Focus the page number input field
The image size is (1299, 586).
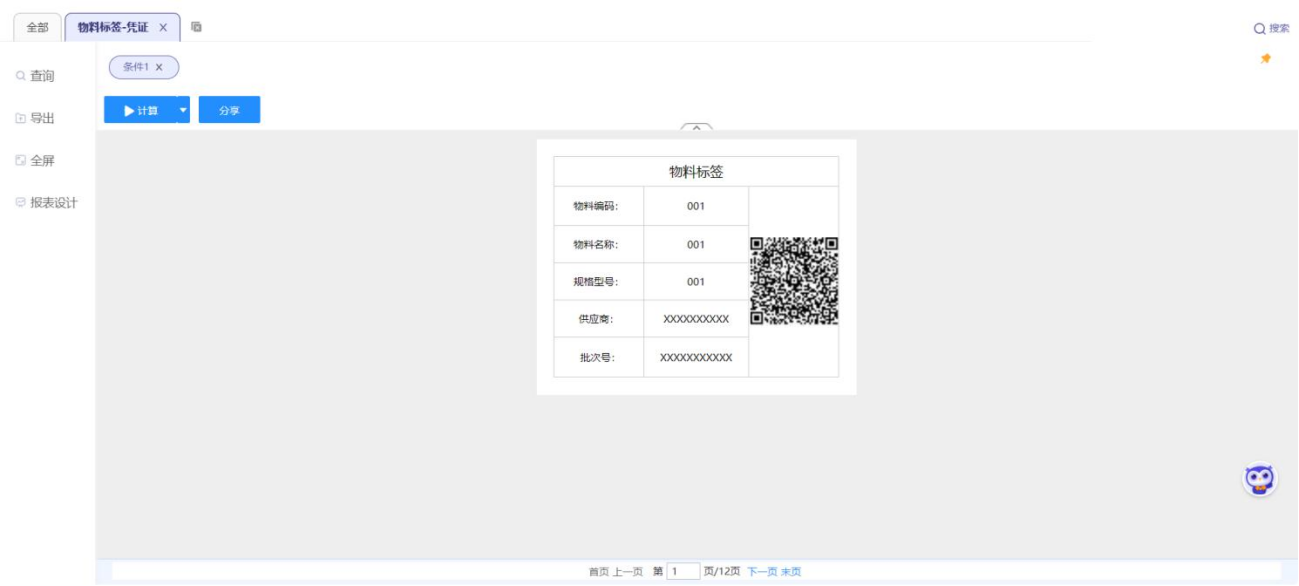pos(684,572)
